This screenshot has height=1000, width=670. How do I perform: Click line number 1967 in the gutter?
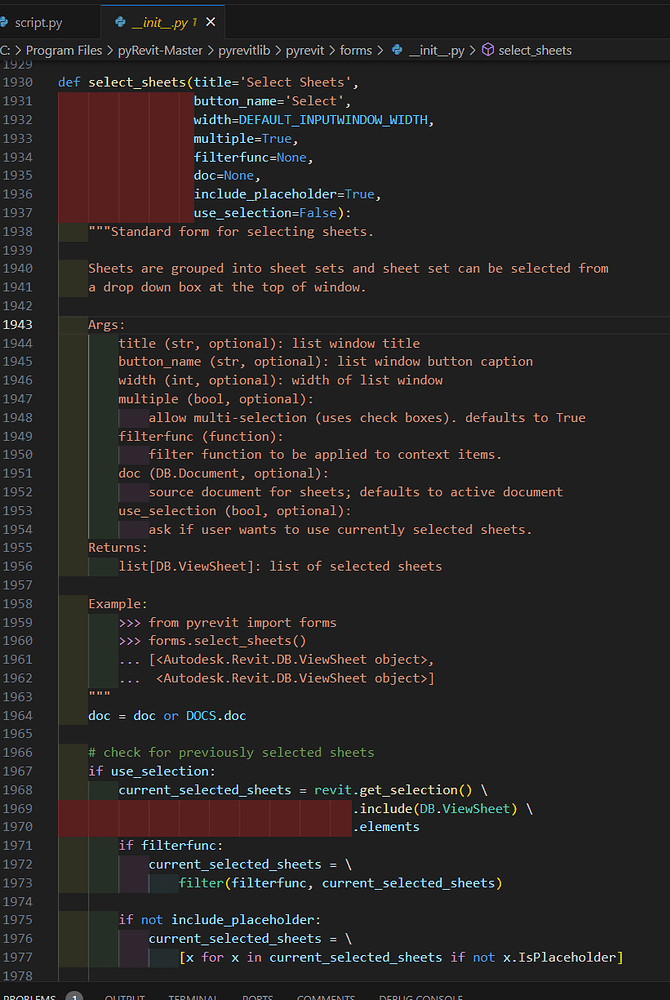click(x=18, y=771)
